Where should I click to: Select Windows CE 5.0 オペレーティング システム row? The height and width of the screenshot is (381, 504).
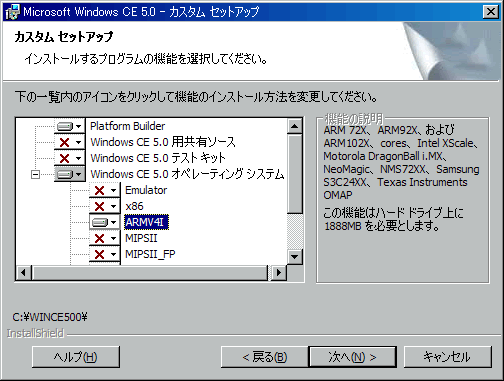[187, 174]
